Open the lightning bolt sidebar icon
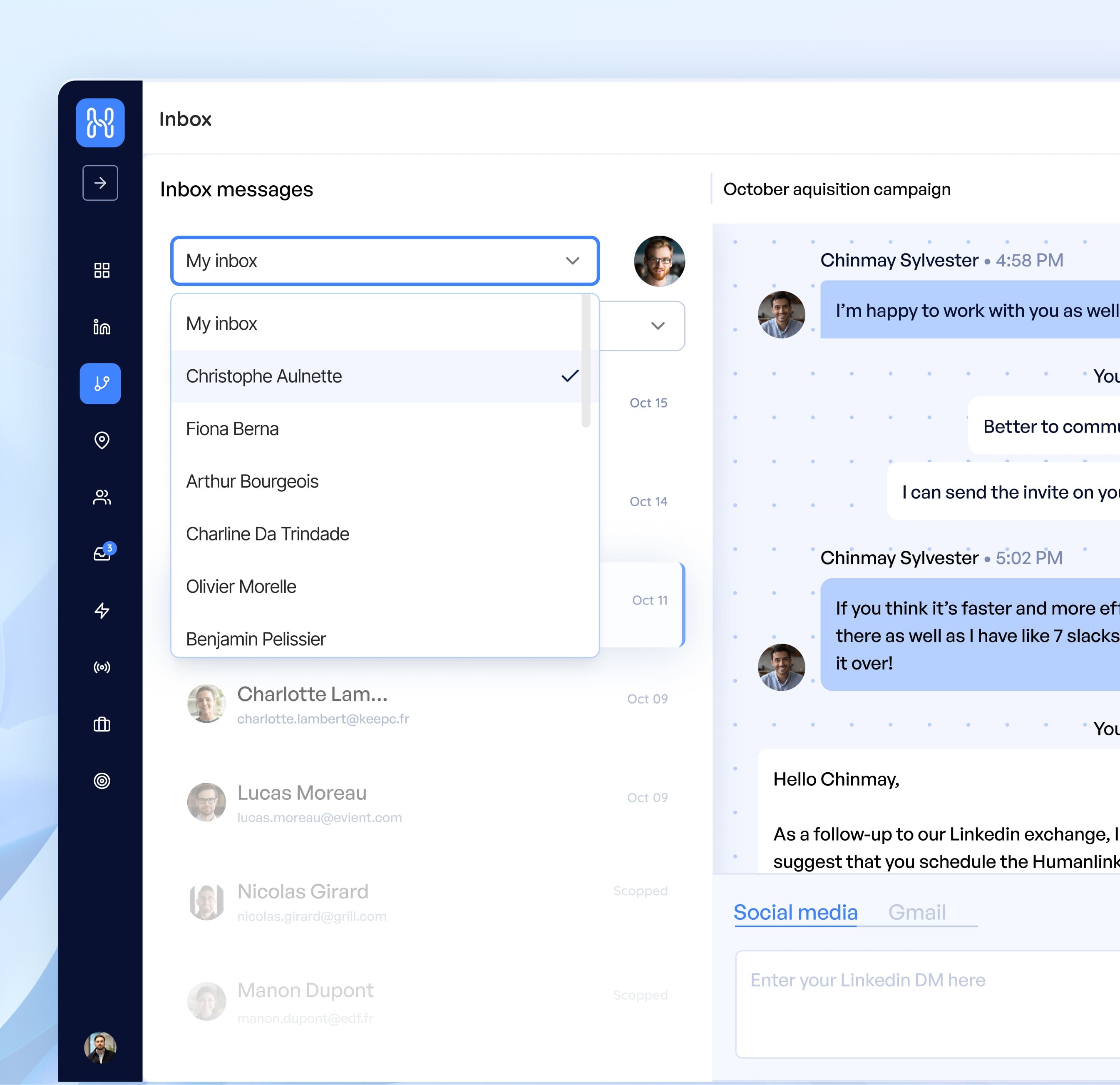 point(102,610)
